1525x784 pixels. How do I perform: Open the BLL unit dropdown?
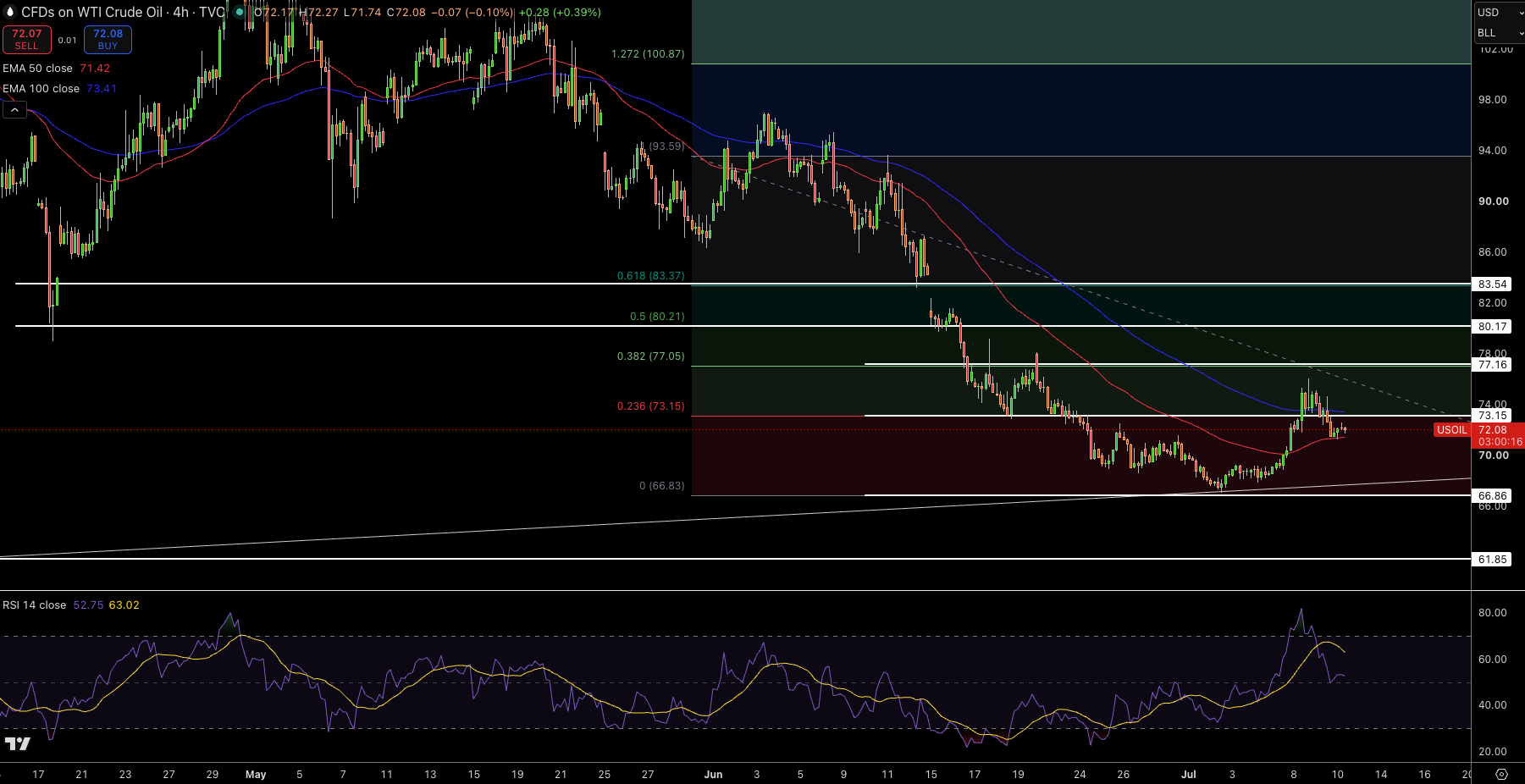point(1500,33)
